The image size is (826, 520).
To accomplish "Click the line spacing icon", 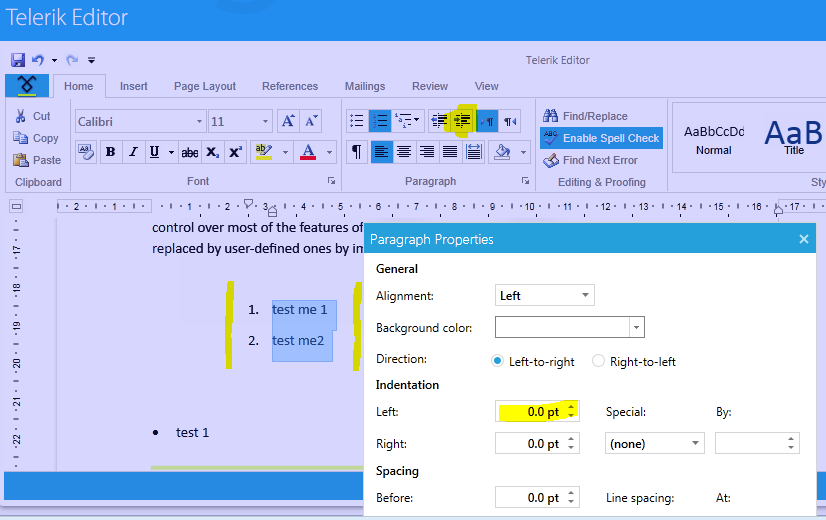I will pos(474,152).
